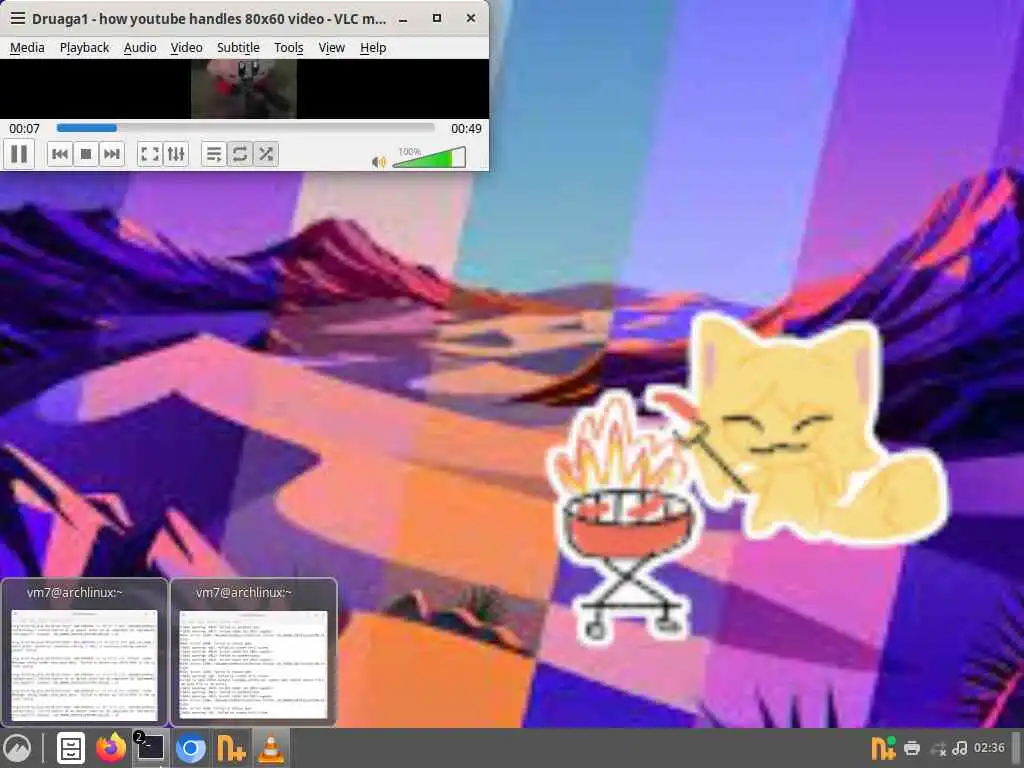Toggle loop mode in VLC
The height and width of the screenshot is (768, 1024).
click(240, 154)
